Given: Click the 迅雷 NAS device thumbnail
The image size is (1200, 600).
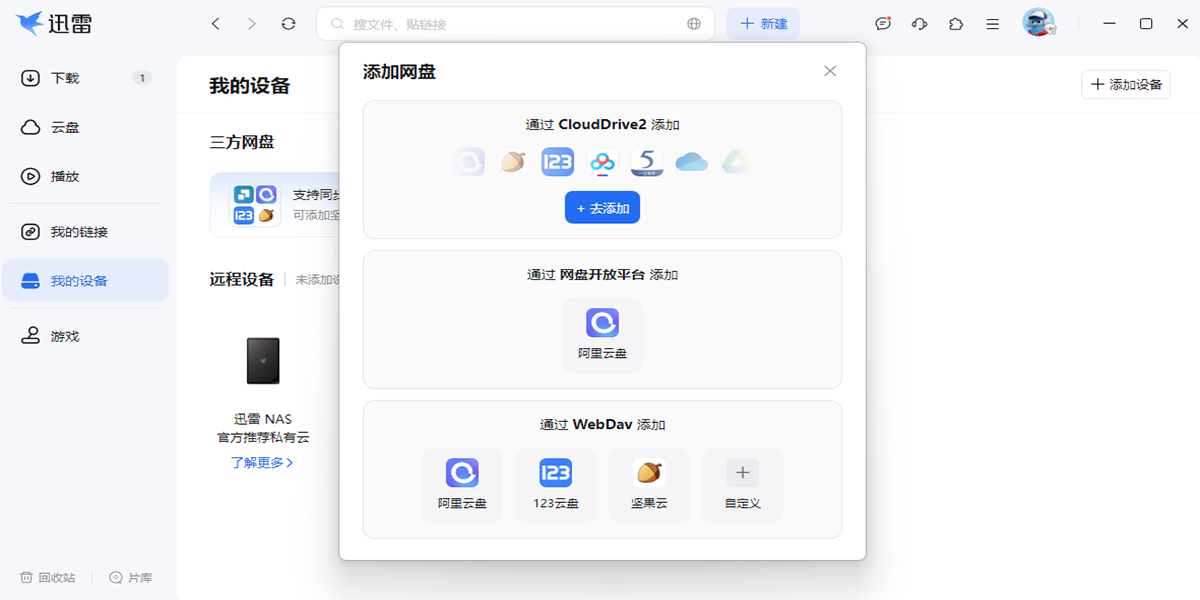Looking at the screenshot, I should click(x=263, y=361).
